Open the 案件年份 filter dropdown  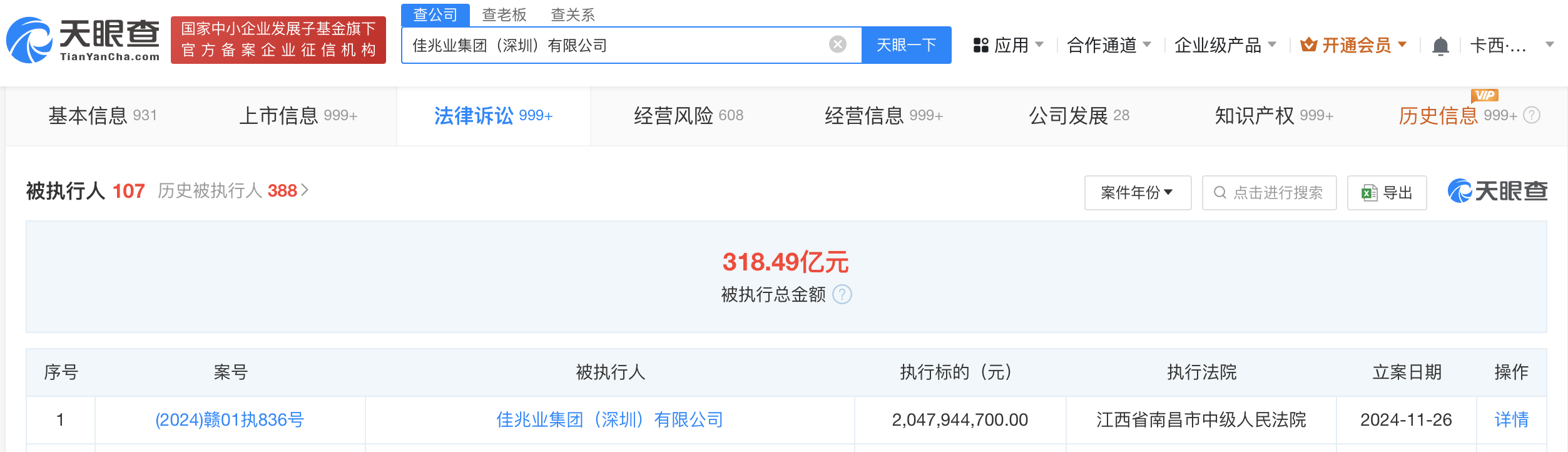click(x=1138, y=193)
